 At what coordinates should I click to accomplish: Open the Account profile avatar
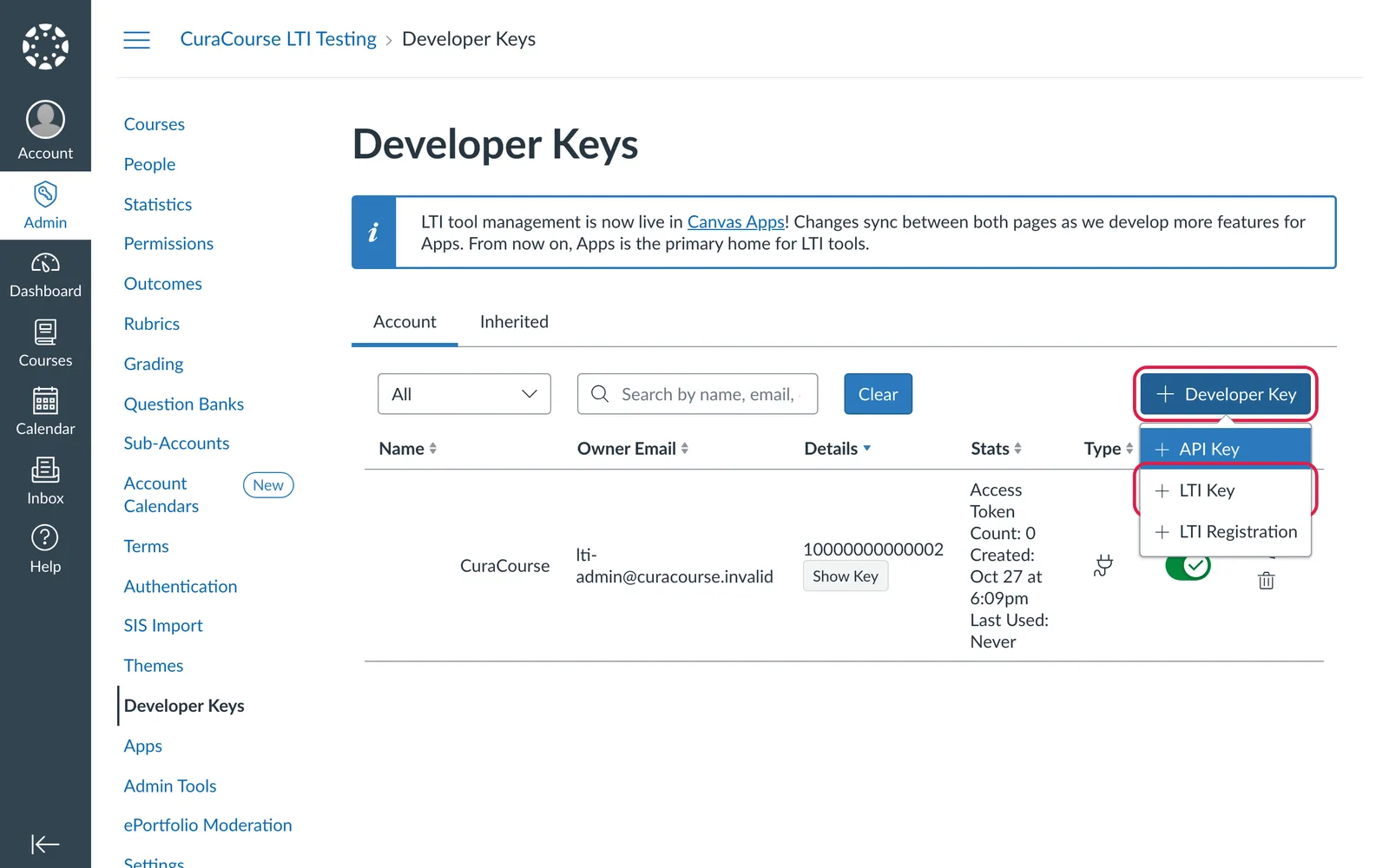(45, 120)
